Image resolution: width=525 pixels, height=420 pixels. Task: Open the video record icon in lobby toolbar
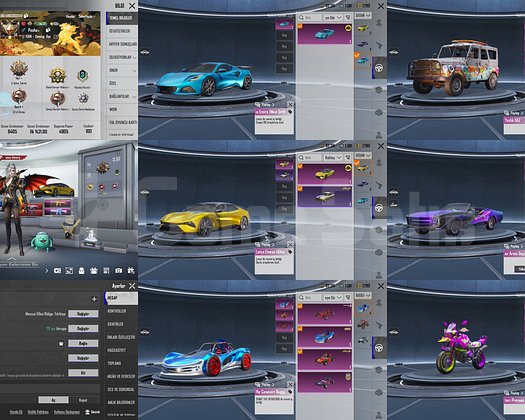[x=57, y=271]
